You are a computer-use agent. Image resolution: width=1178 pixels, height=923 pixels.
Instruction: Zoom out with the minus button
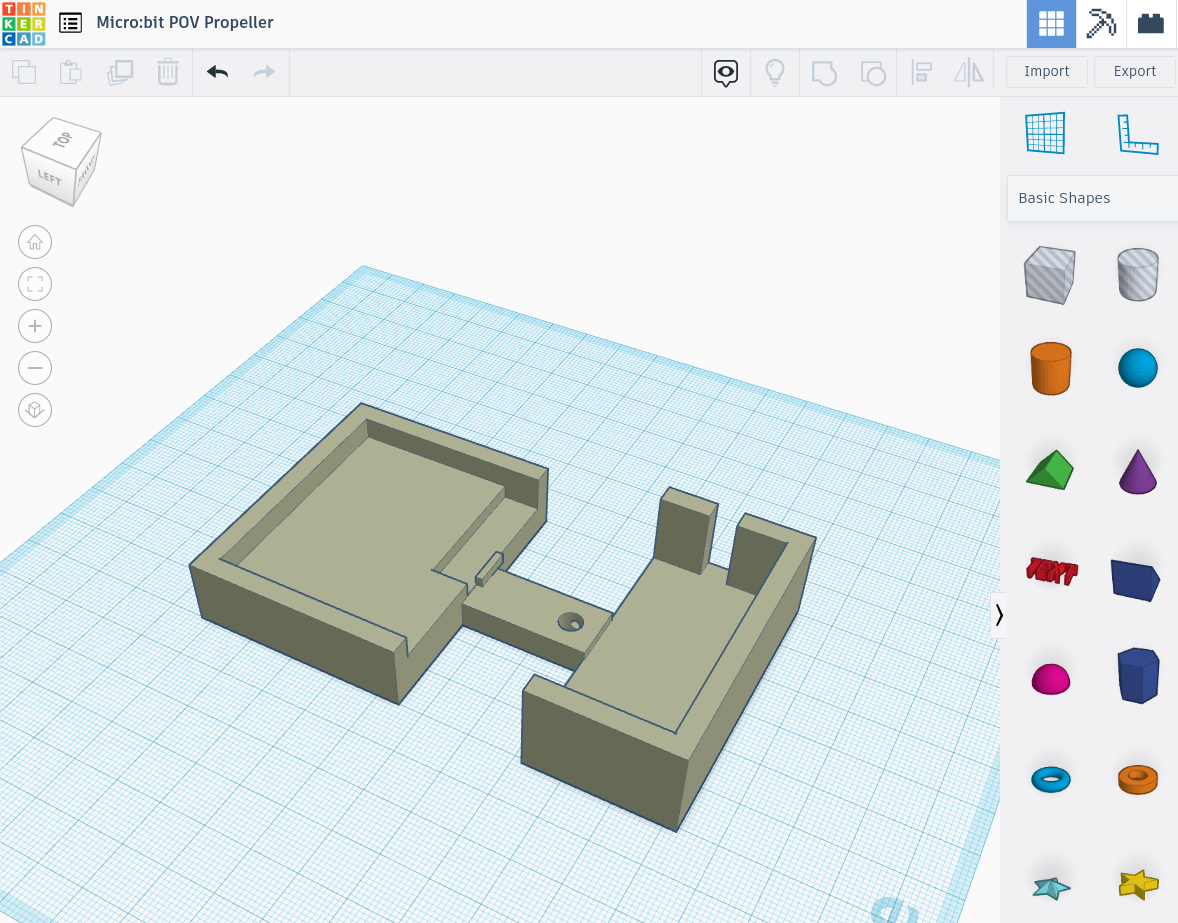pyautogui.click(x=35, y=368)
